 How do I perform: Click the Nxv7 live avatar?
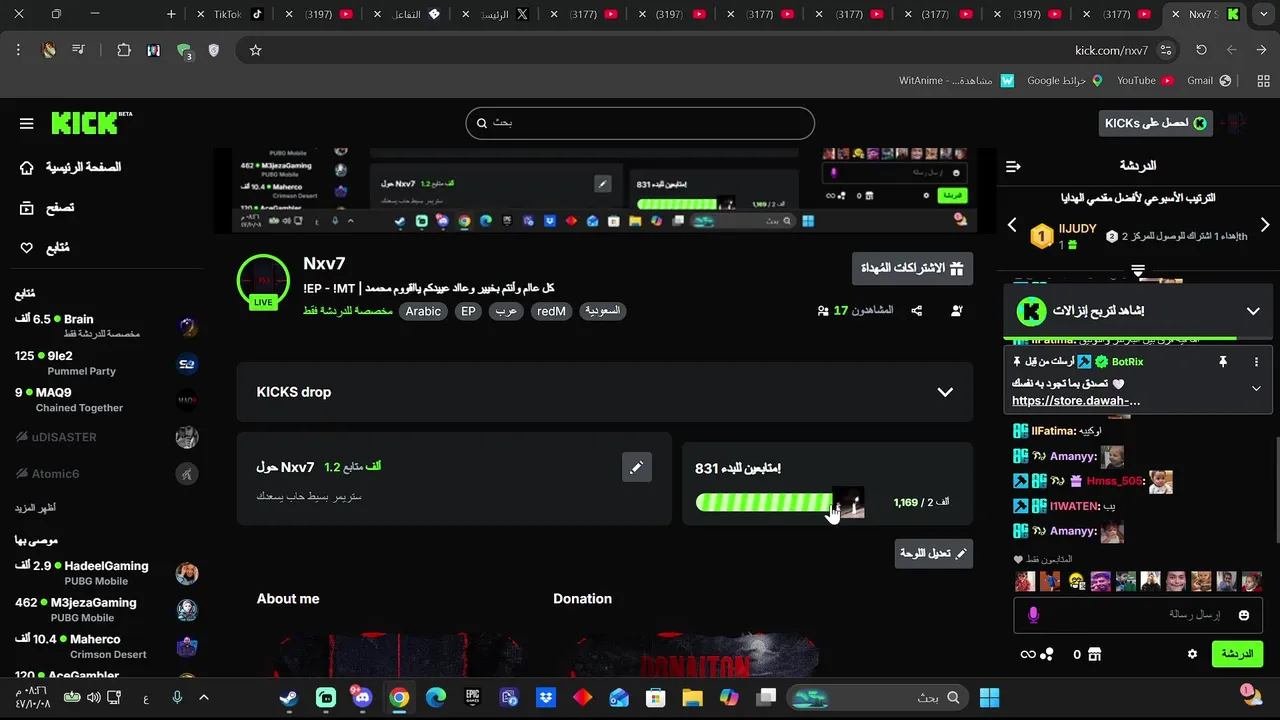[263, 281]
